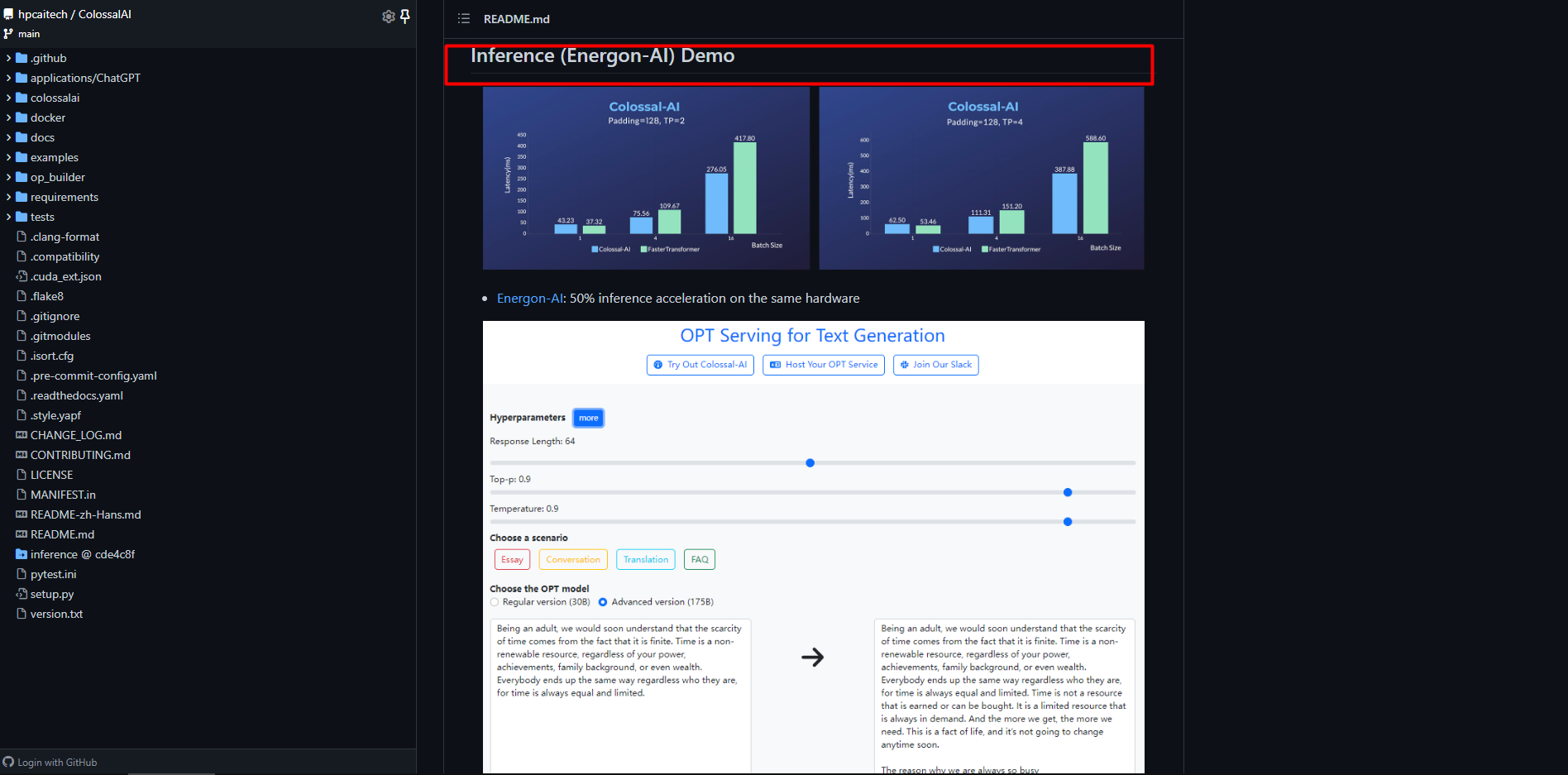Click the LICENSE file icon
The image size is (1568, 775).
(22, 475)
